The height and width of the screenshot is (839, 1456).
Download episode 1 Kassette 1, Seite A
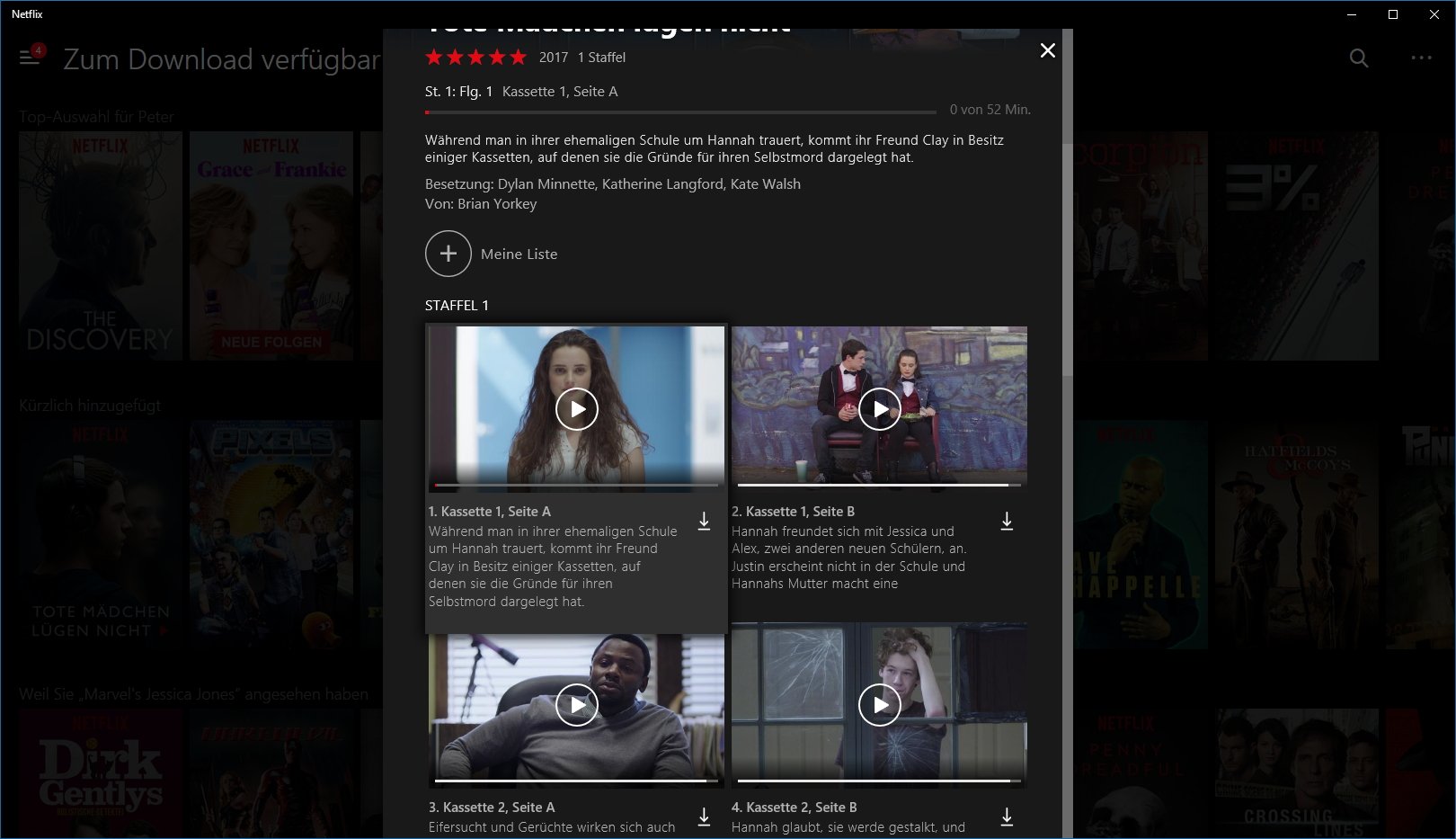tap(704, 521)
